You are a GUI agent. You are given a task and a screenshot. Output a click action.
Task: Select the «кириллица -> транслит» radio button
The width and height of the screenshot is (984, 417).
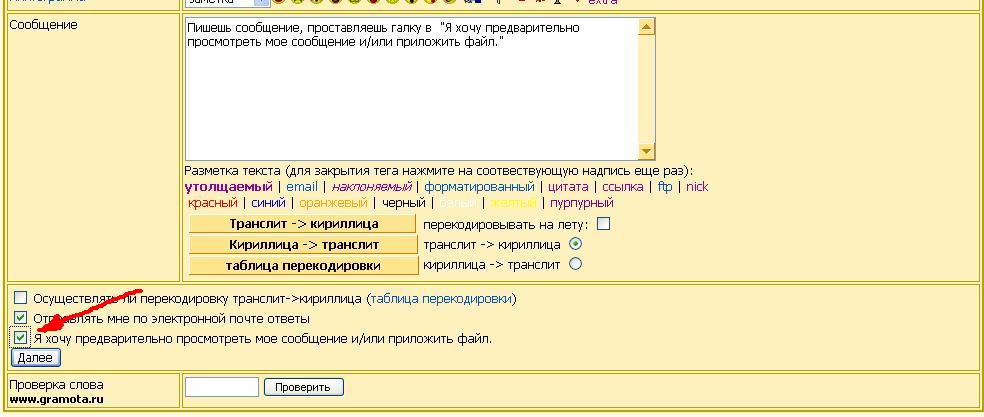575,264
